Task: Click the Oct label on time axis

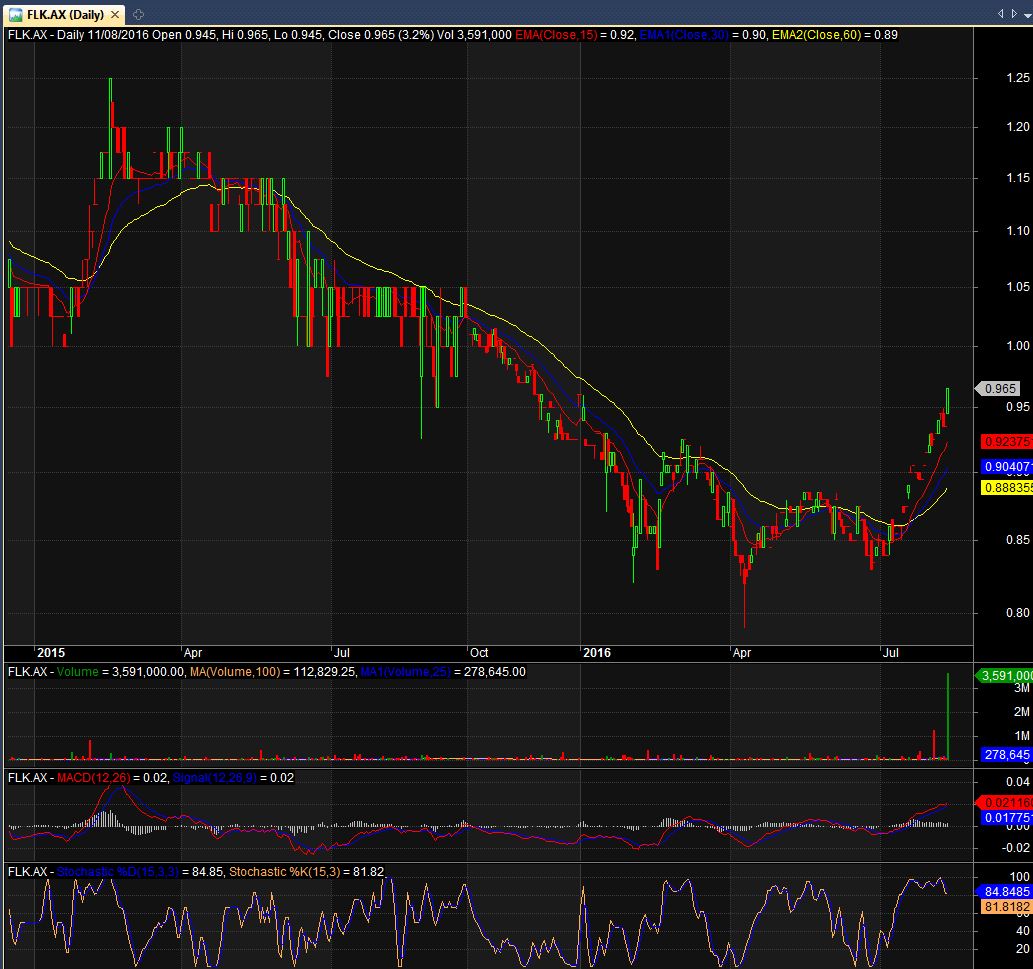Action: (479, 653)
